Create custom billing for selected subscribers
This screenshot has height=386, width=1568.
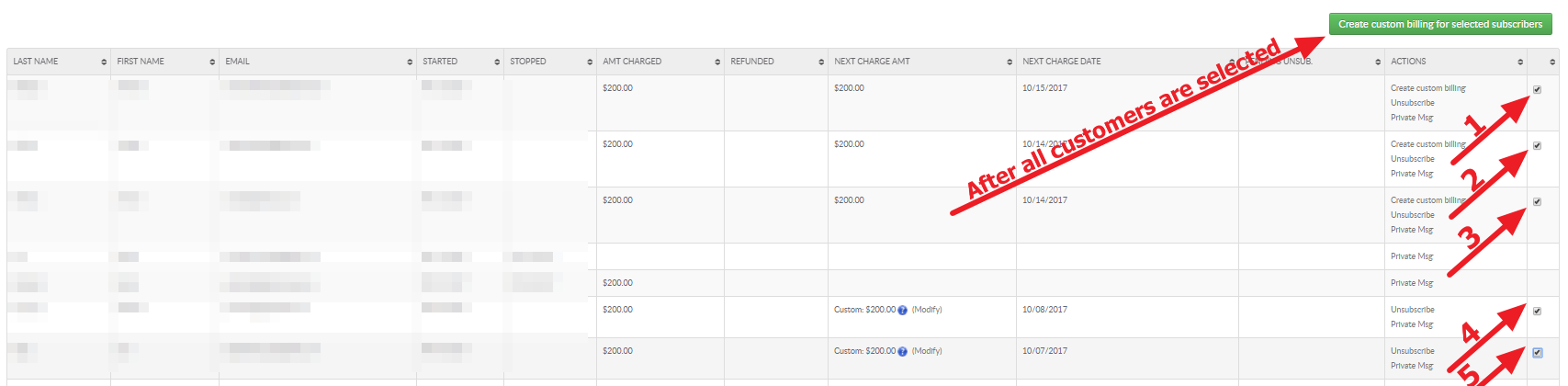(1440, 24)
